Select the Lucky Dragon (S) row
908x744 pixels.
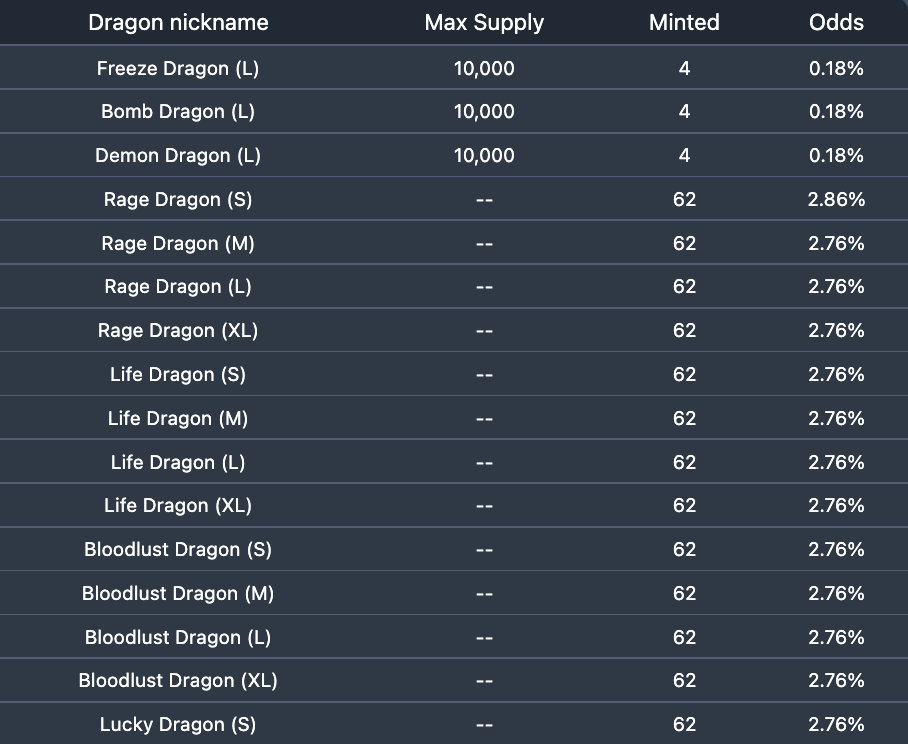pyautogui.click(x=454, y=724)
